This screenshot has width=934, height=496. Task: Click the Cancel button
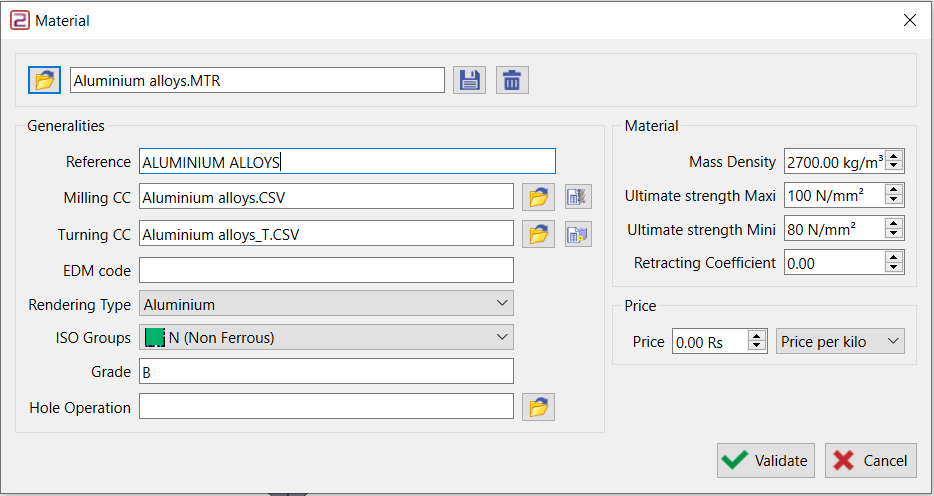(870, 460)
